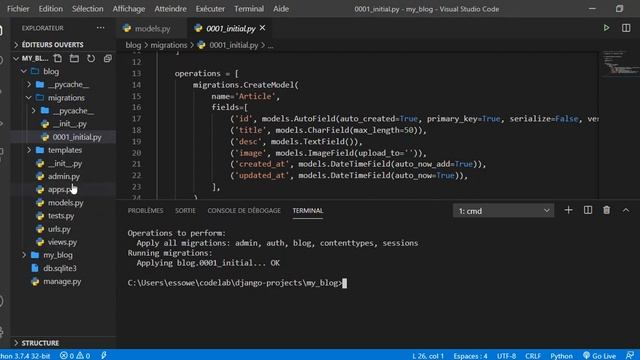
Task: Open the Sélection menu
Action: [x=87, y=9]
